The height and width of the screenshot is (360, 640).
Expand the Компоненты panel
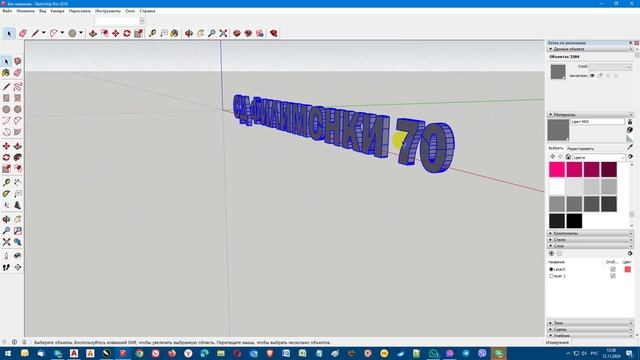point(590,233)
